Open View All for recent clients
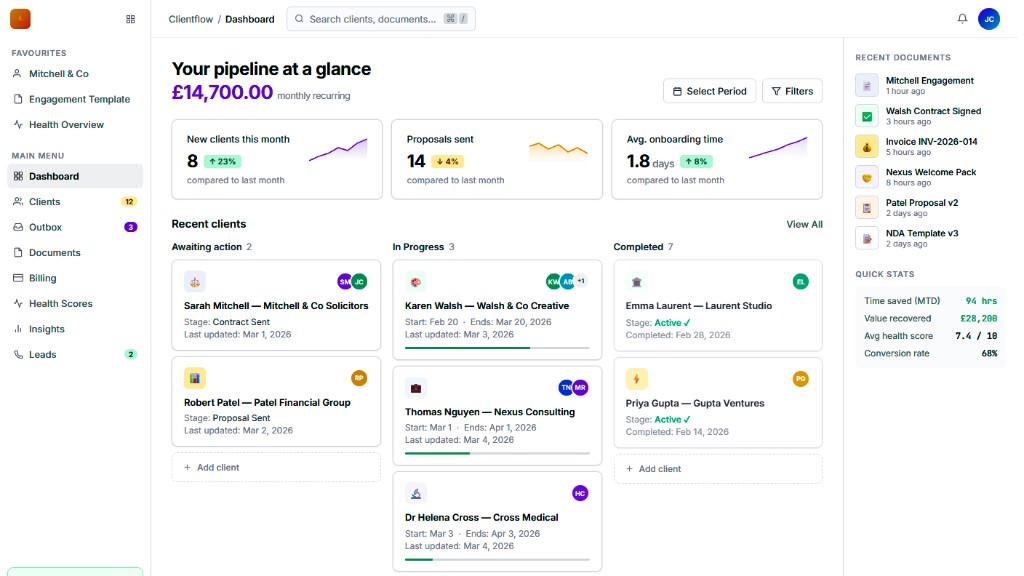The width and height of the screenshot is (1024, 576). click(804, 224)
